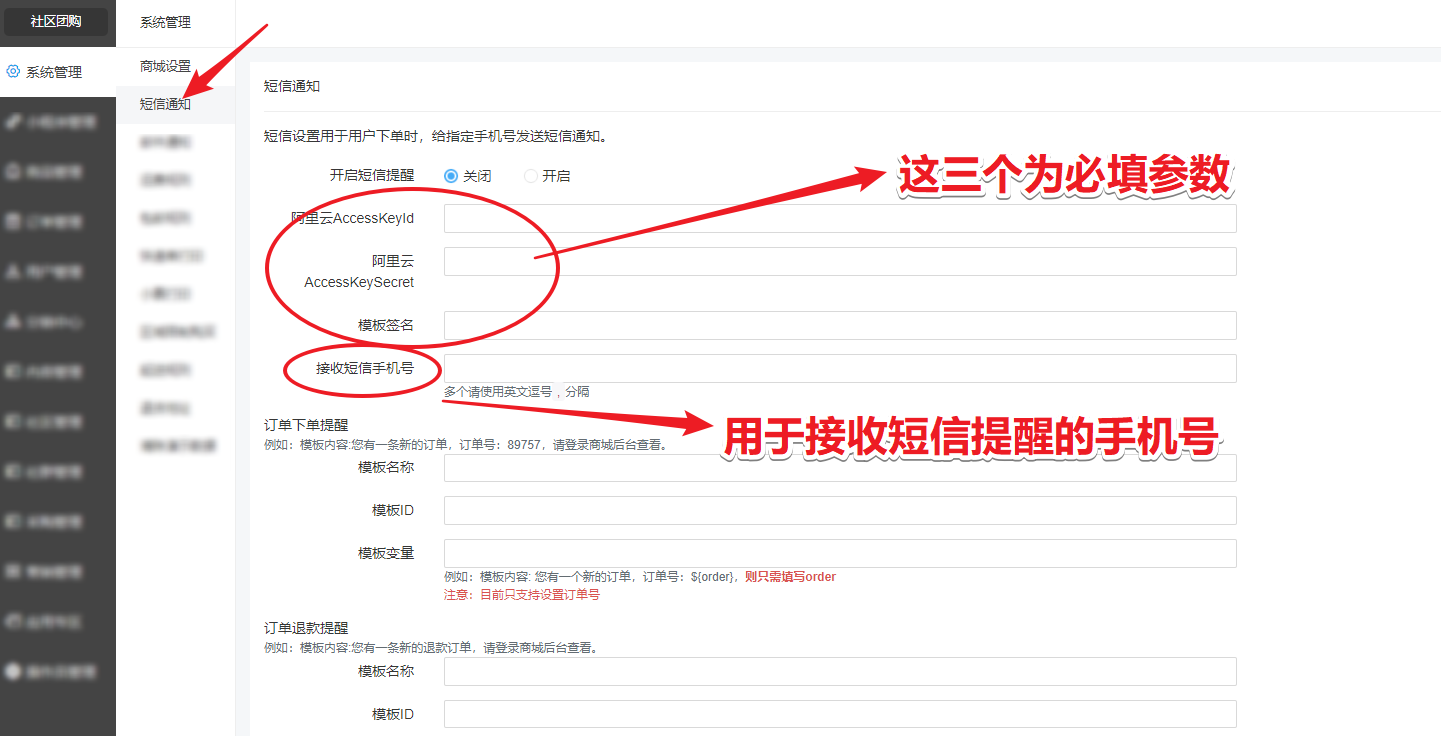Click the 短信通知 page title text

(x=292, y=86)
